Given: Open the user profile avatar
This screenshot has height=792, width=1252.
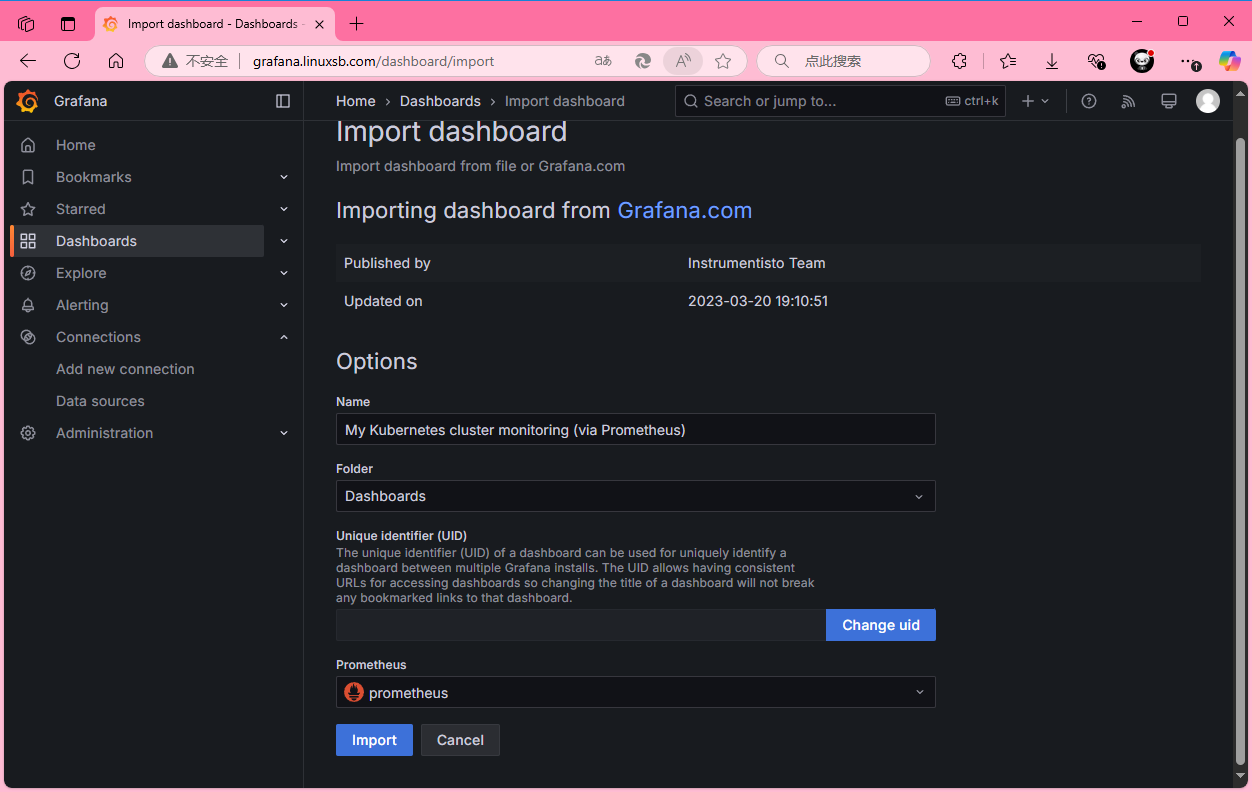Looking at the screenshot, I should coord(1208,101).
